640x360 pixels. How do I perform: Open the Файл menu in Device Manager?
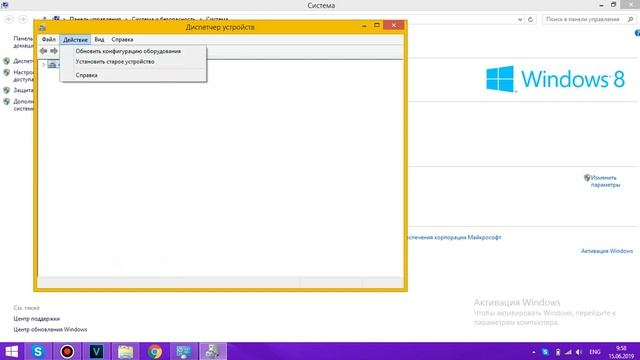[49, 40]
